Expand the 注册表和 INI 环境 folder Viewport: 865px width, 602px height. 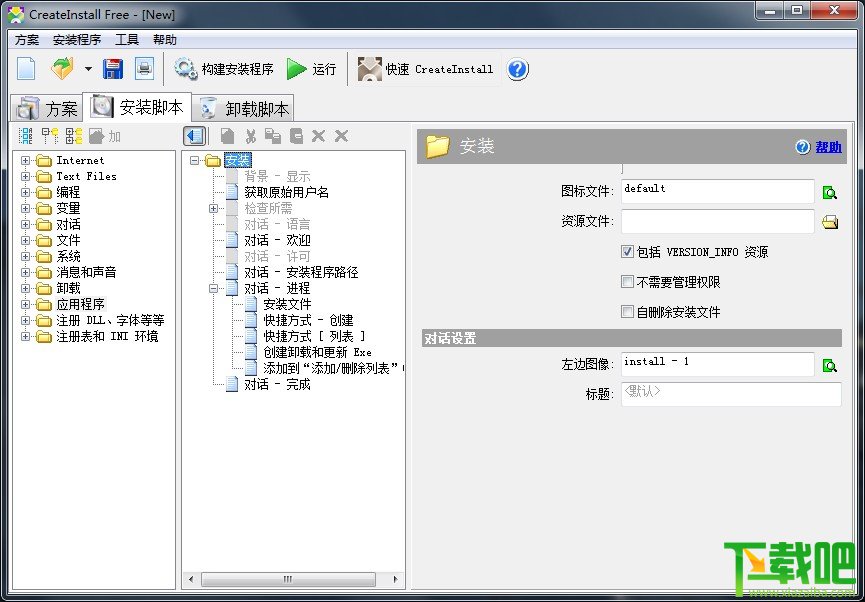[x=25, y=337]
